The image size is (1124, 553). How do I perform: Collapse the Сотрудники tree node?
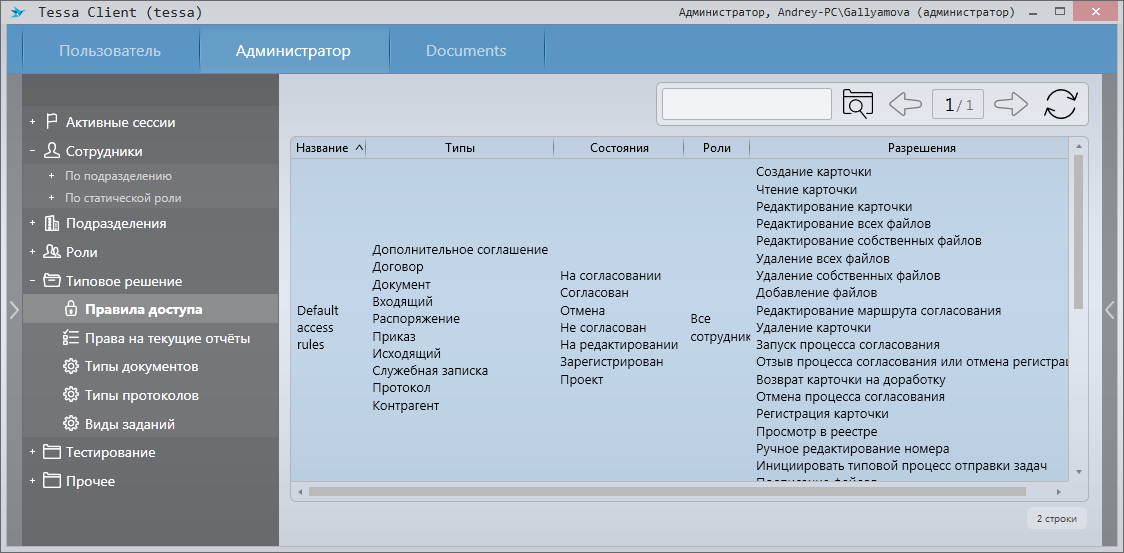32,152
